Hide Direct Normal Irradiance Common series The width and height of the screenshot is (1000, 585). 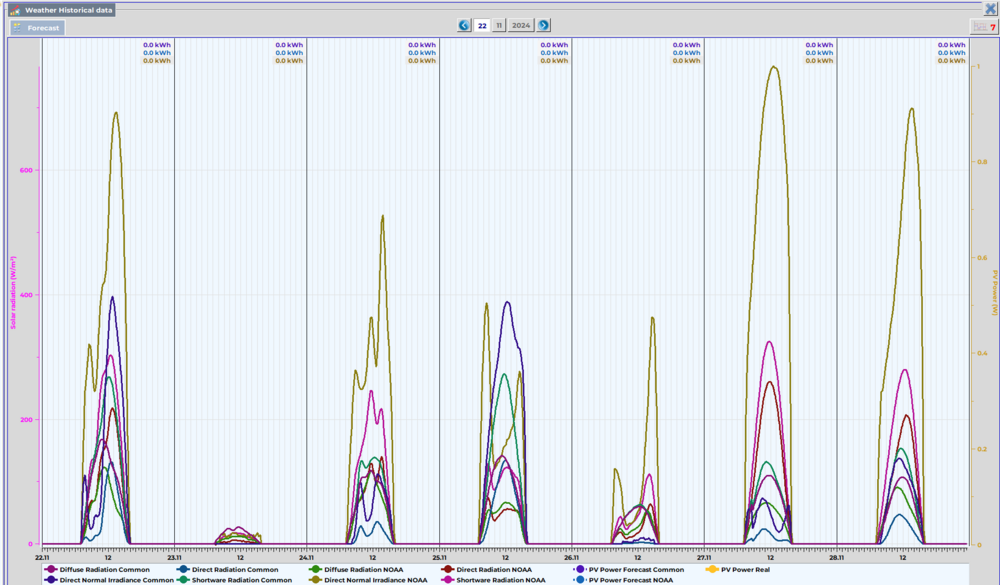pos(109,579)
